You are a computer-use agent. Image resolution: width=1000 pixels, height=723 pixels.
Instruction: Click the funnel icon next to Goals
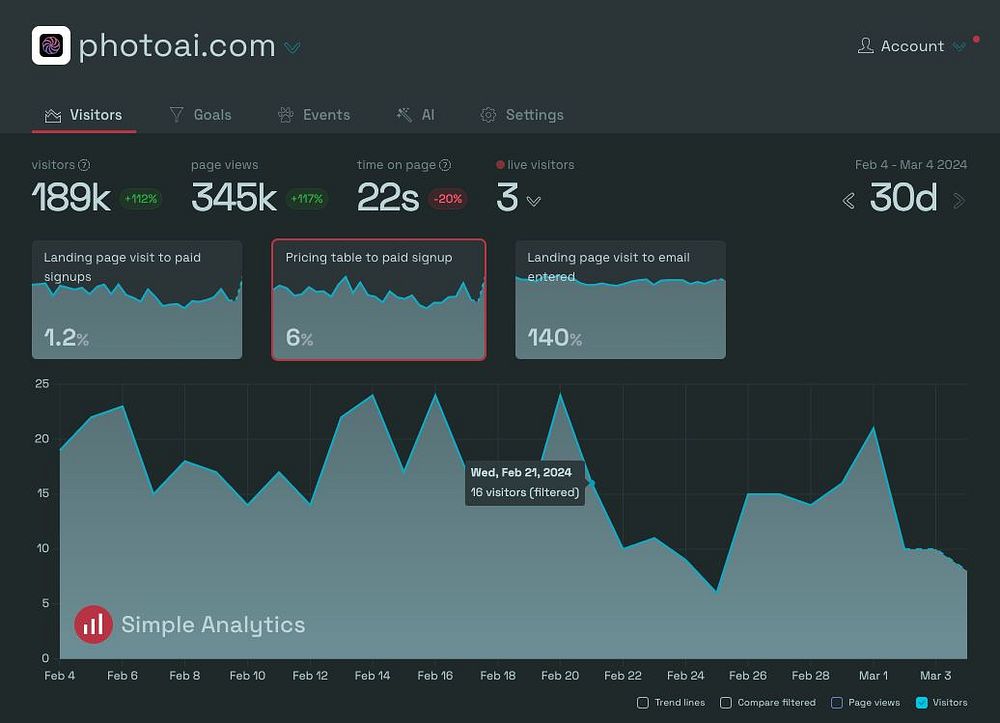coord(177,114)
